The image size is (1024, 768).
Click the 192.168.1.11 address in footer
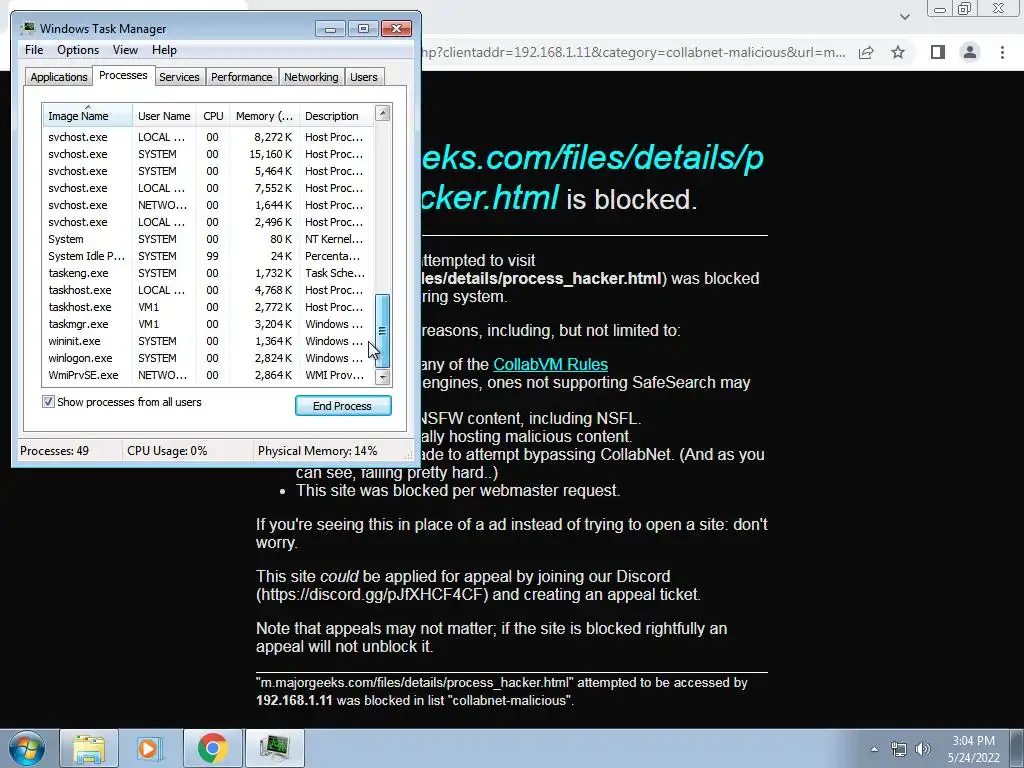295,700
